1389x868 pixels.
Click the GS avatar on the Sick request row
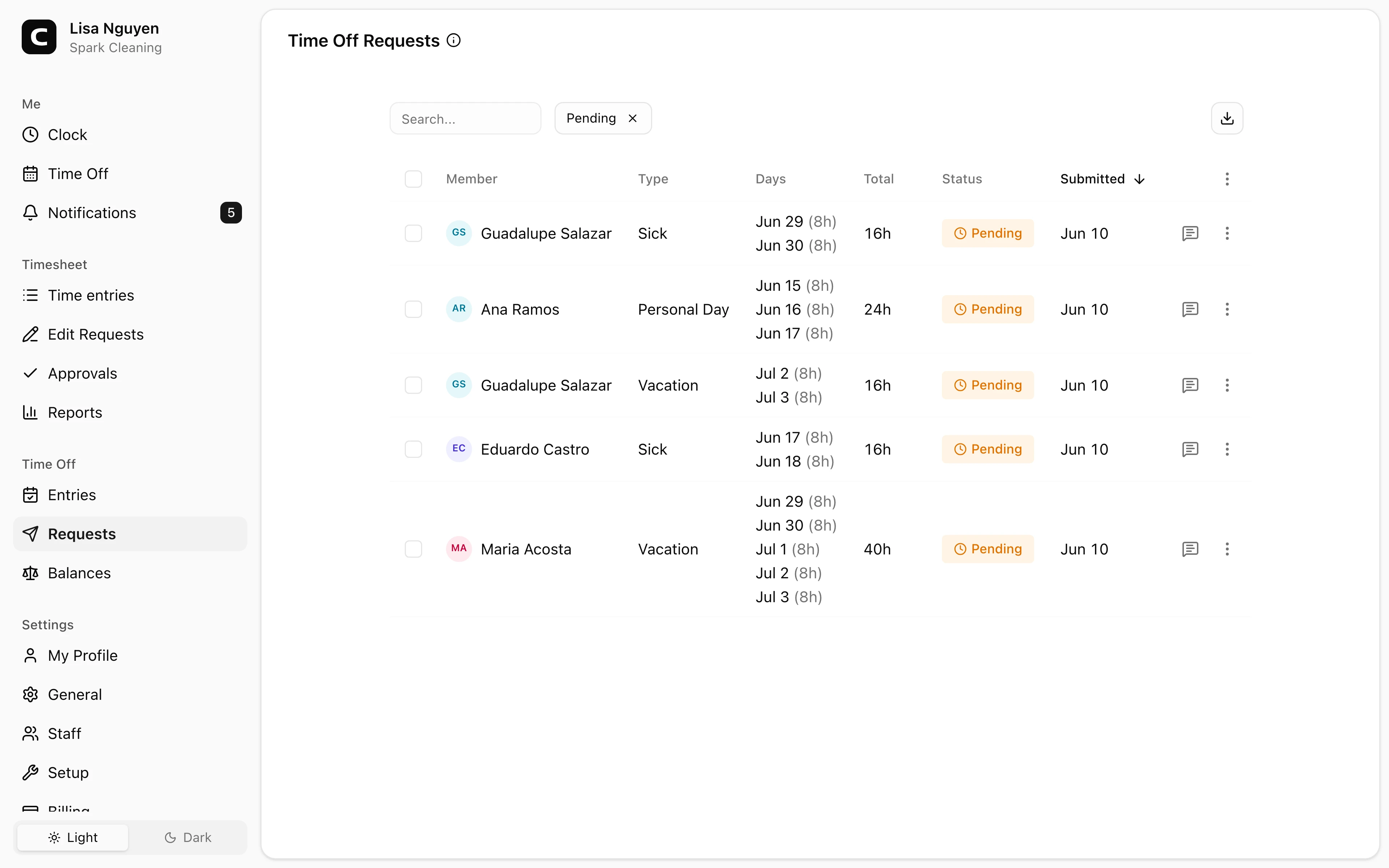click(459, 233)
